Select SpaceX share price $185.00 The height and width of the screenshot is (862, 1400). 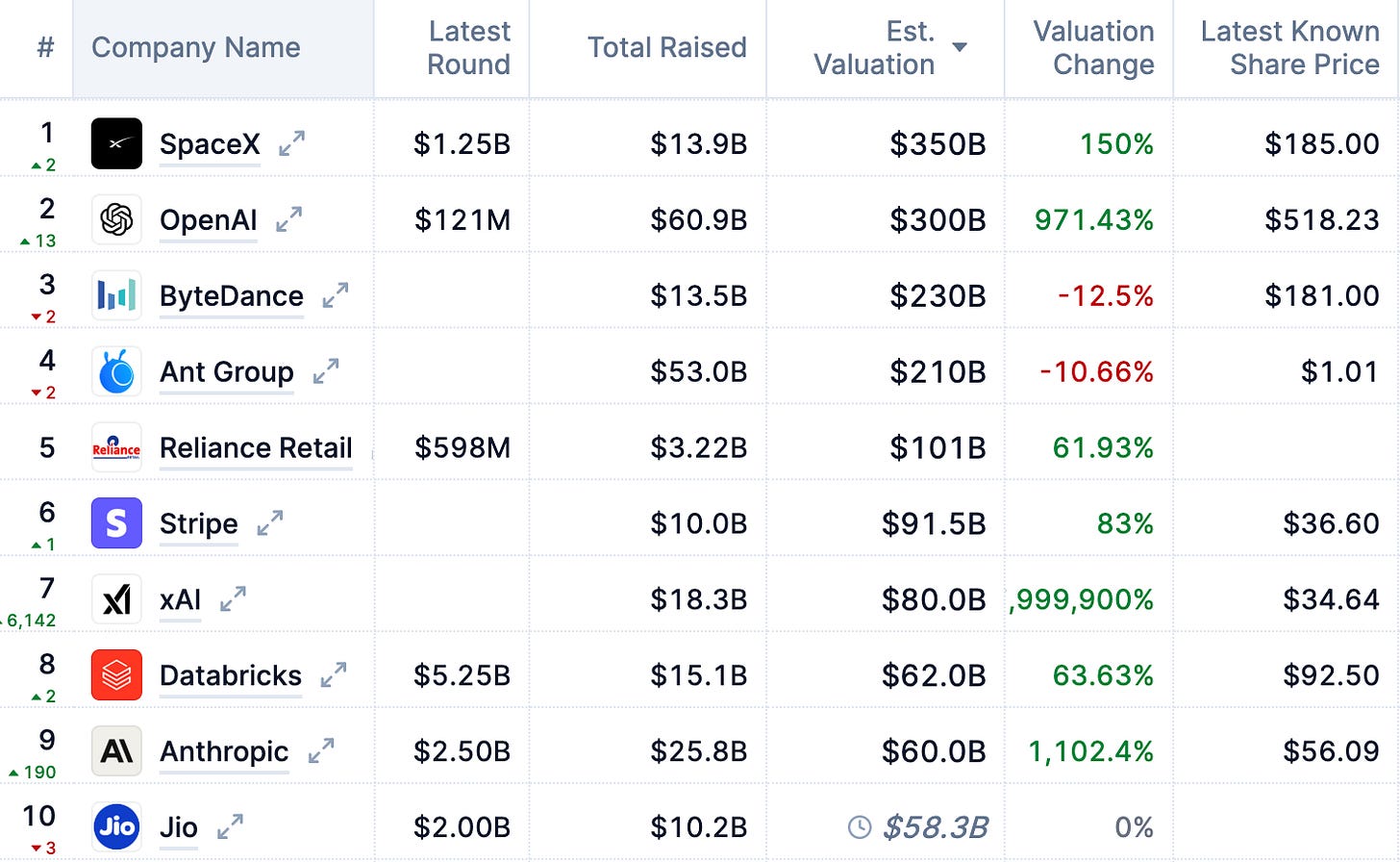pos(1322,144)
